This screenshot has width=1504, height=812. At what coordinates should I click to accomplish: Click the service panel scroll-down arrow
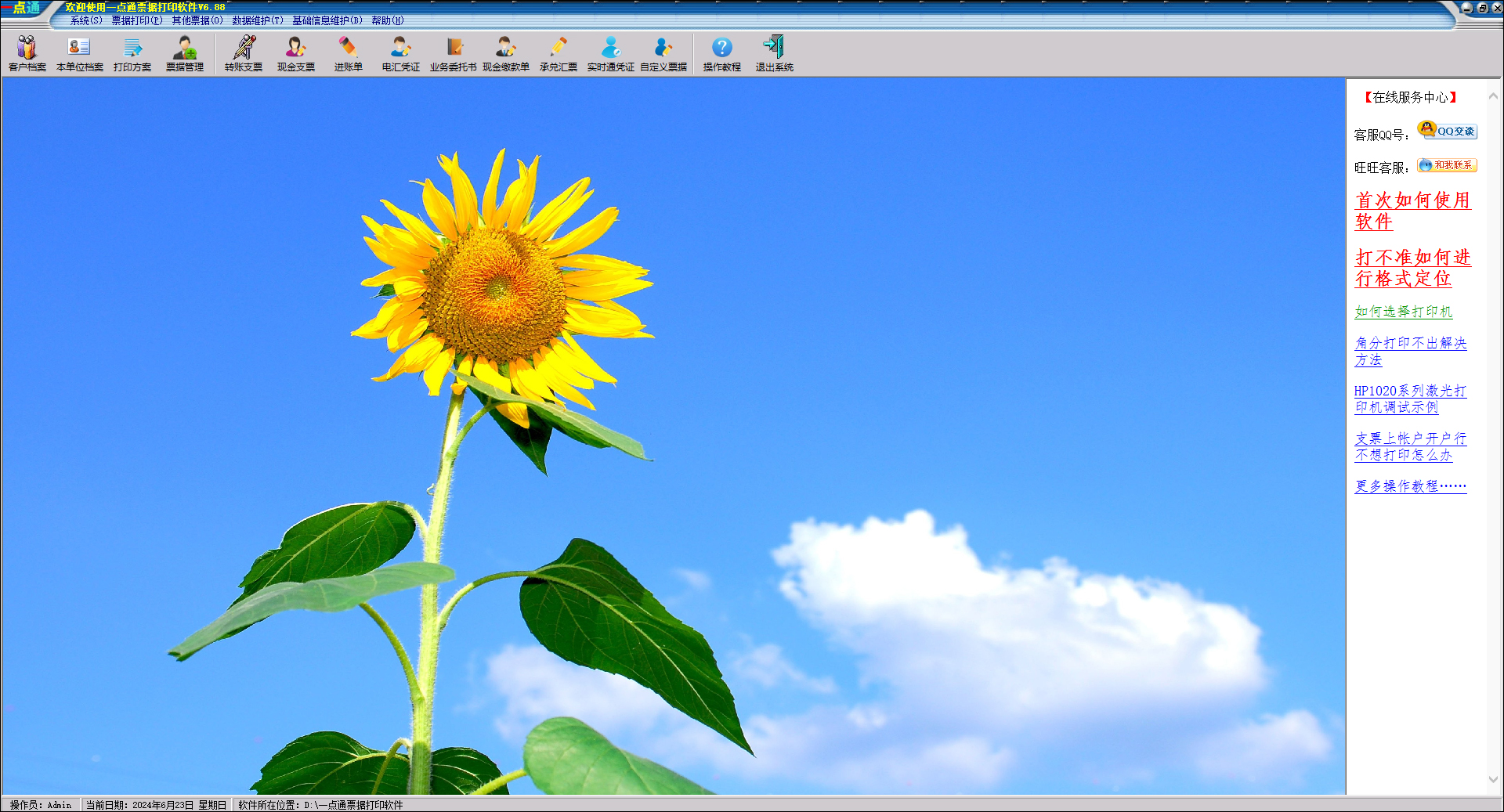1493,779
